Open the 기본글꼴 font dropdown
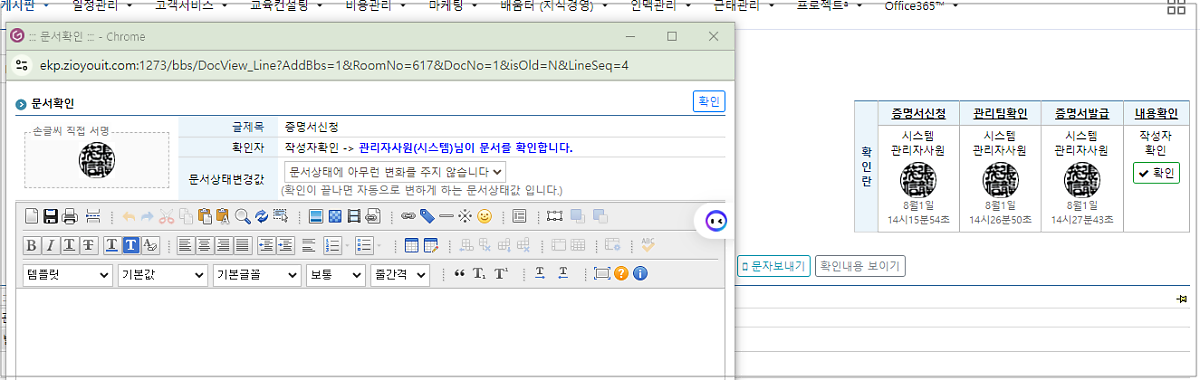The height and width of the screenshot is (380, 1200). coord(256,274)
